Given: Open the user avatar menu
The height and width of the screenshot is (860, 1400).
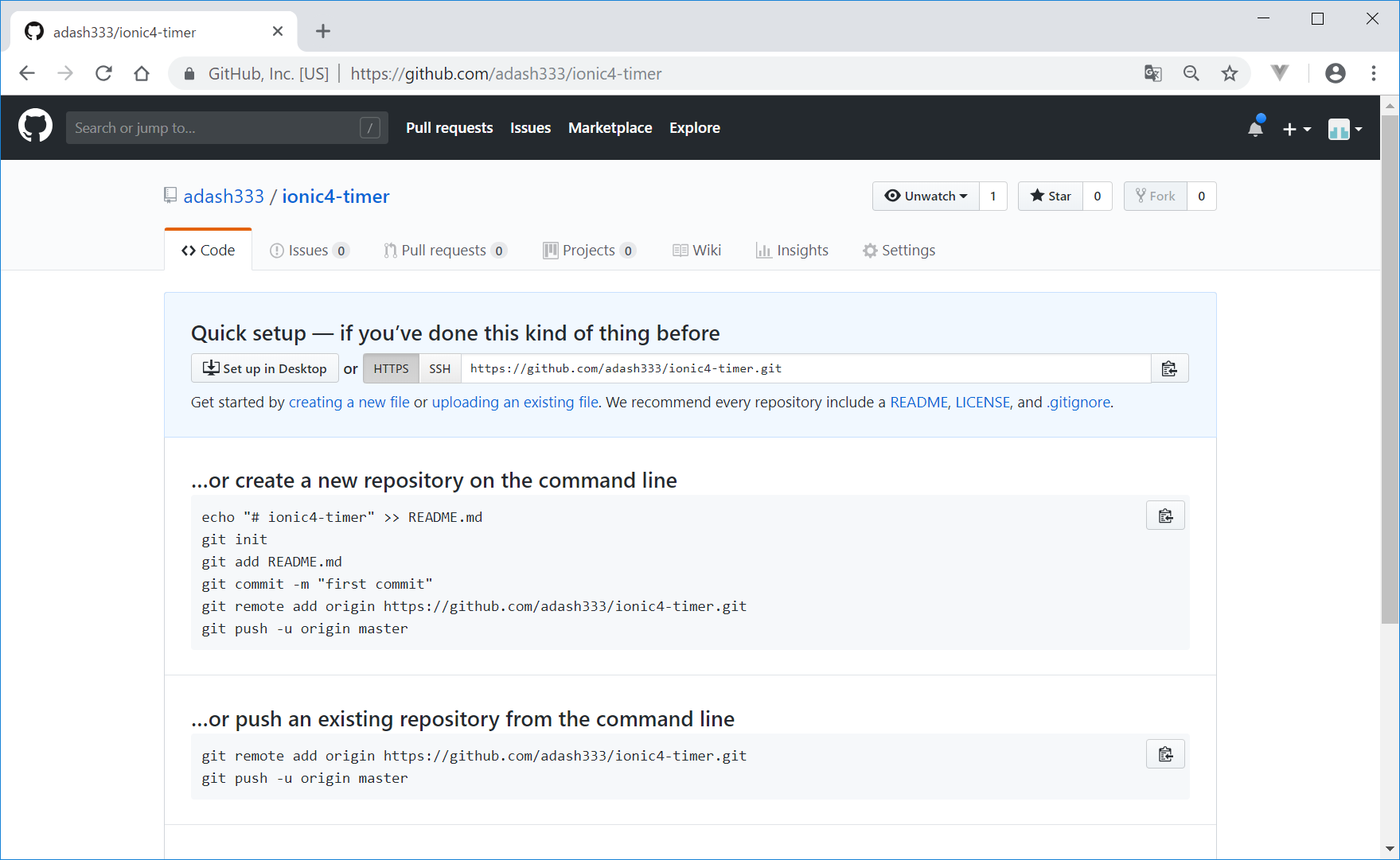Looking at the screenshot, I should coord(1345,129).
